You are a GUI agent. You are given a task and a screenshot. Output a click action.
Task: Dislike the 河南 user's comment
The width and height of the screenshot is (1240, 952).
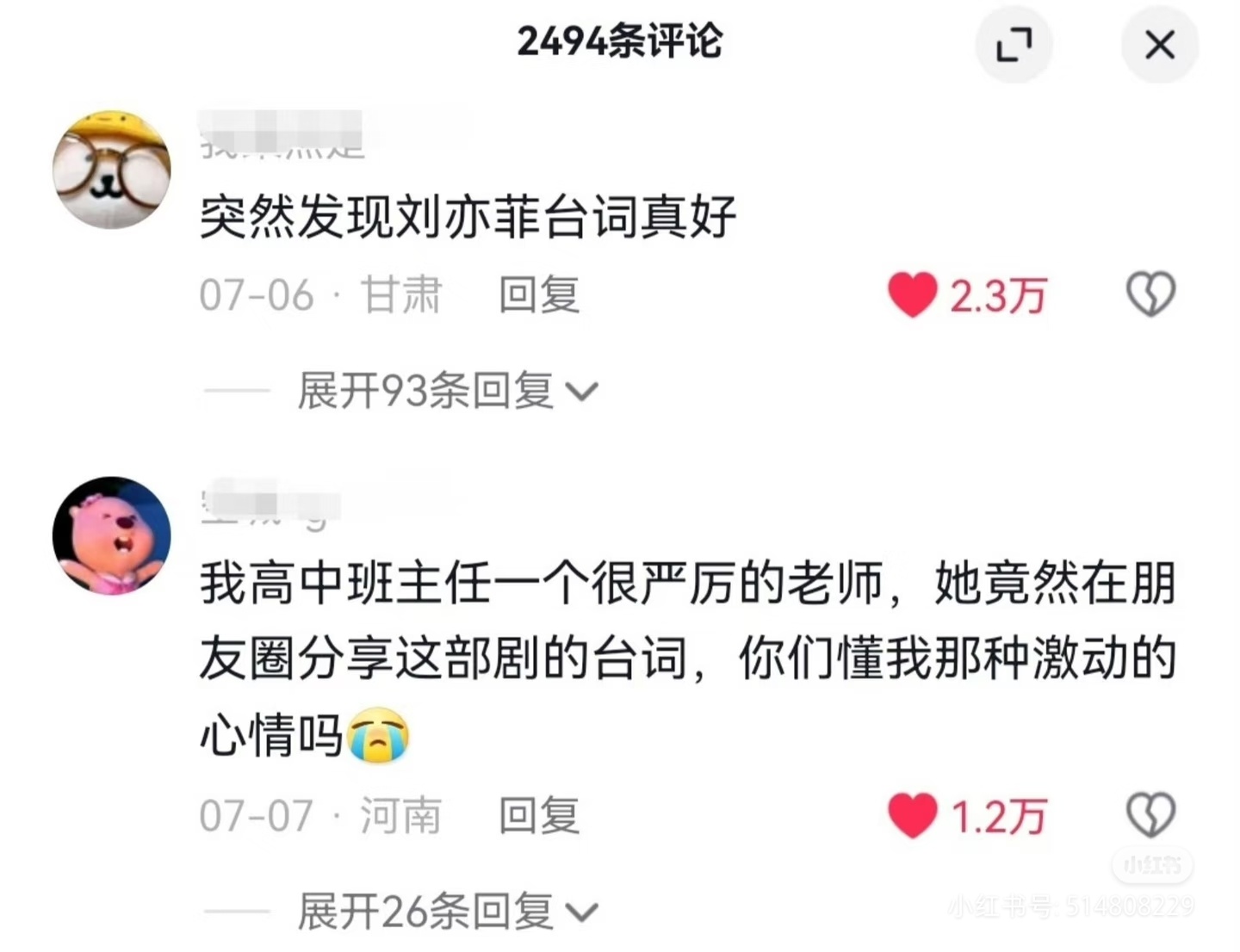coord(1150,814)
